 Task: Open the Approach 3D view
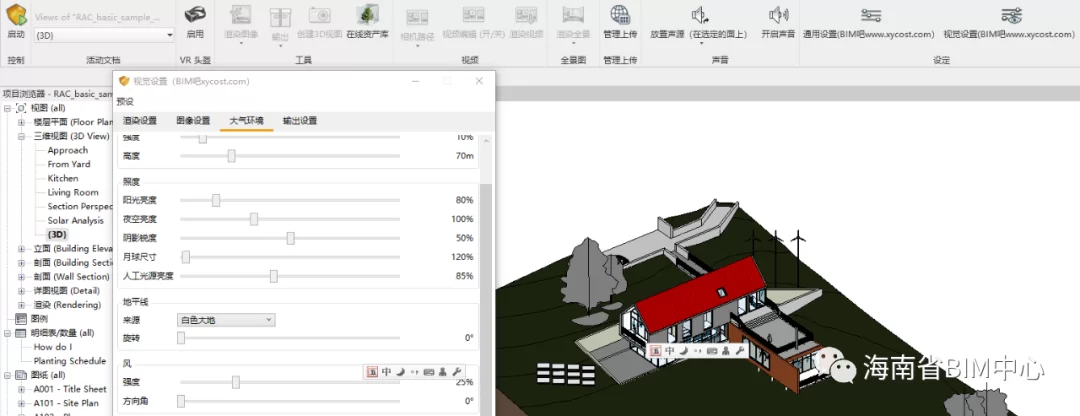[68, 150]
